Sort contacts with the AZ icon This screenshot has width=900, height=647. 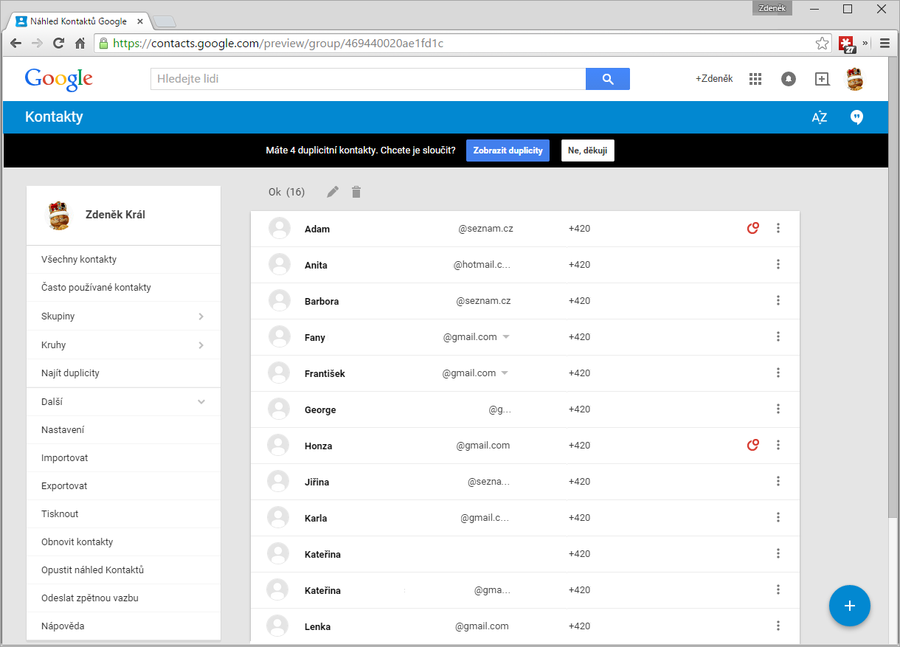point(819,117)
